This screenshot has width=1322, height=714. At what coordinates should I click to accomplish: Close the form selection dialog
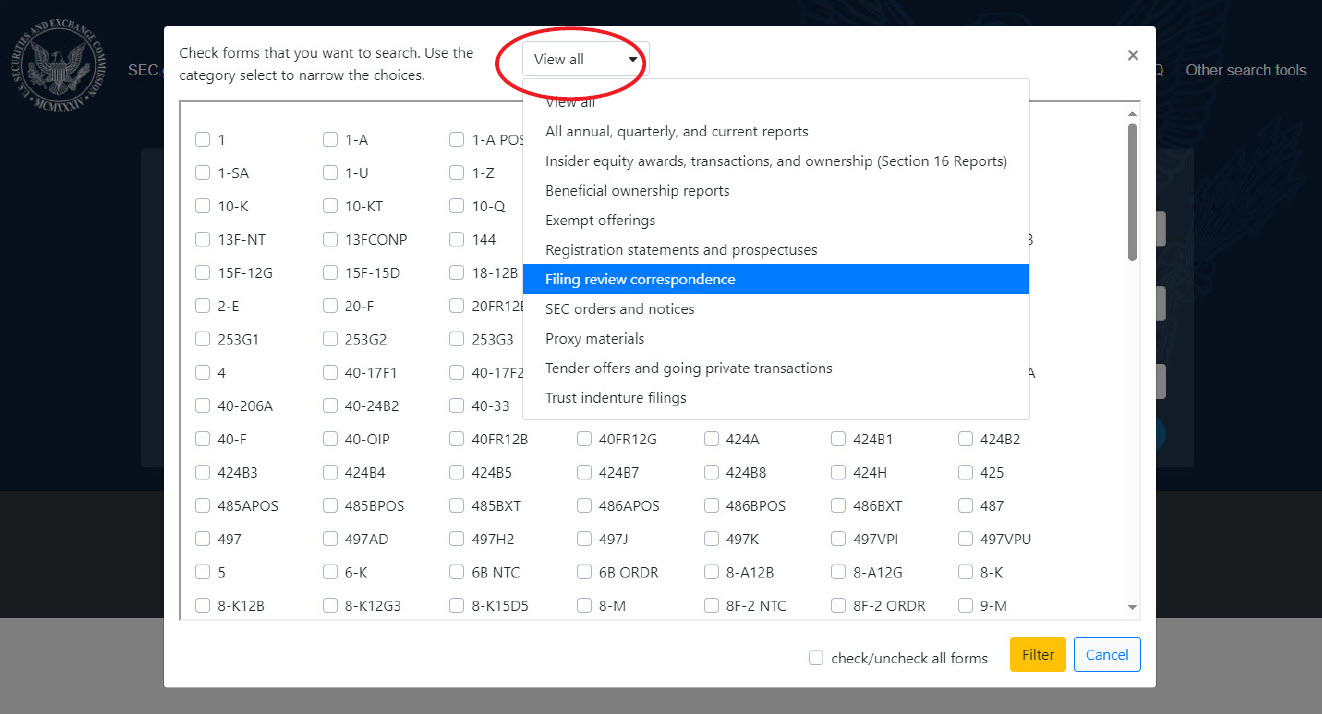click(1132, 56)
